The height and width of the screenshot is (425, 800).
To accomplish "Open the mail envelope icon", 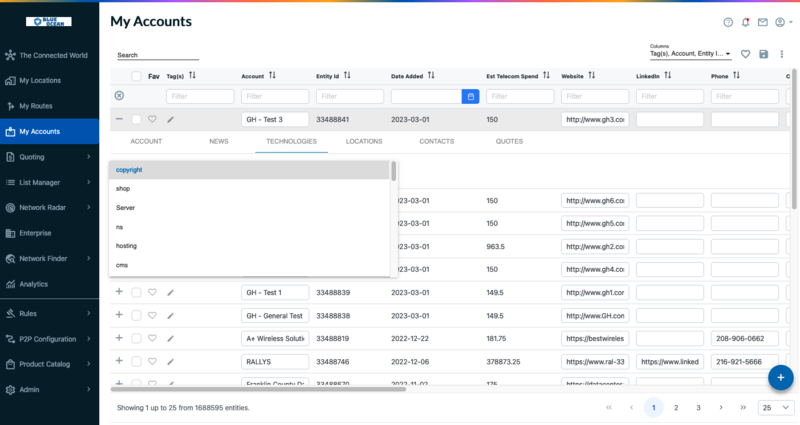I will [x=763, y=22].
